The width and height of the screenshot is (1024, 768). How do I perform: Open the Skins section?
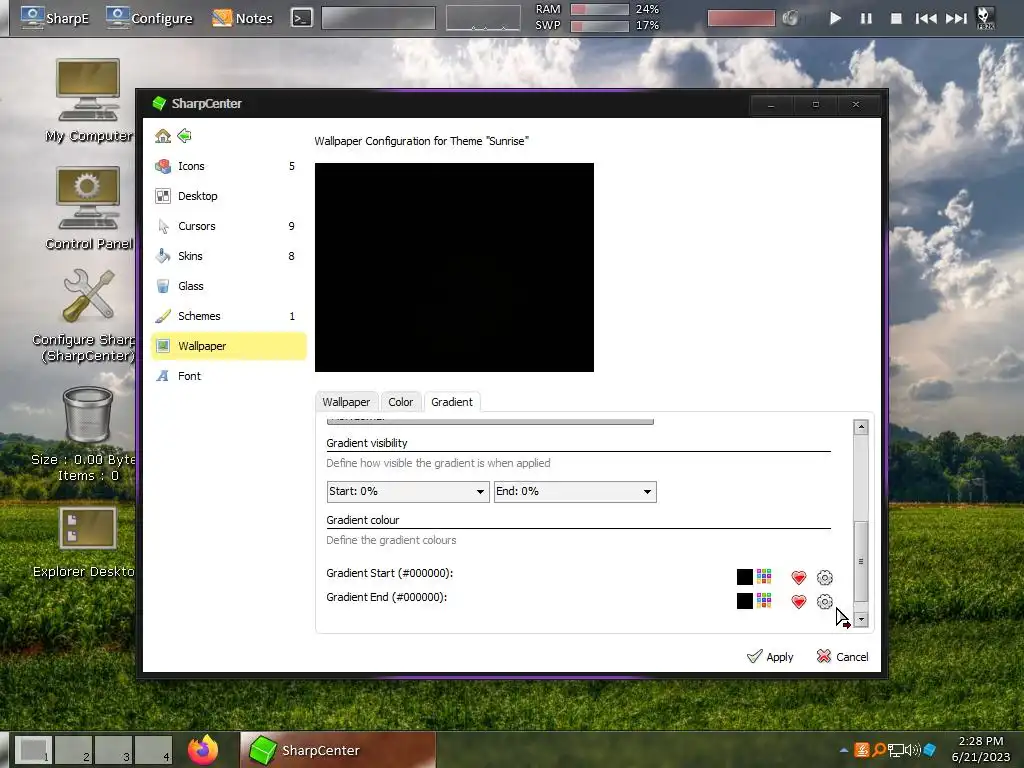pyautogui.click(x=228, y=256)
